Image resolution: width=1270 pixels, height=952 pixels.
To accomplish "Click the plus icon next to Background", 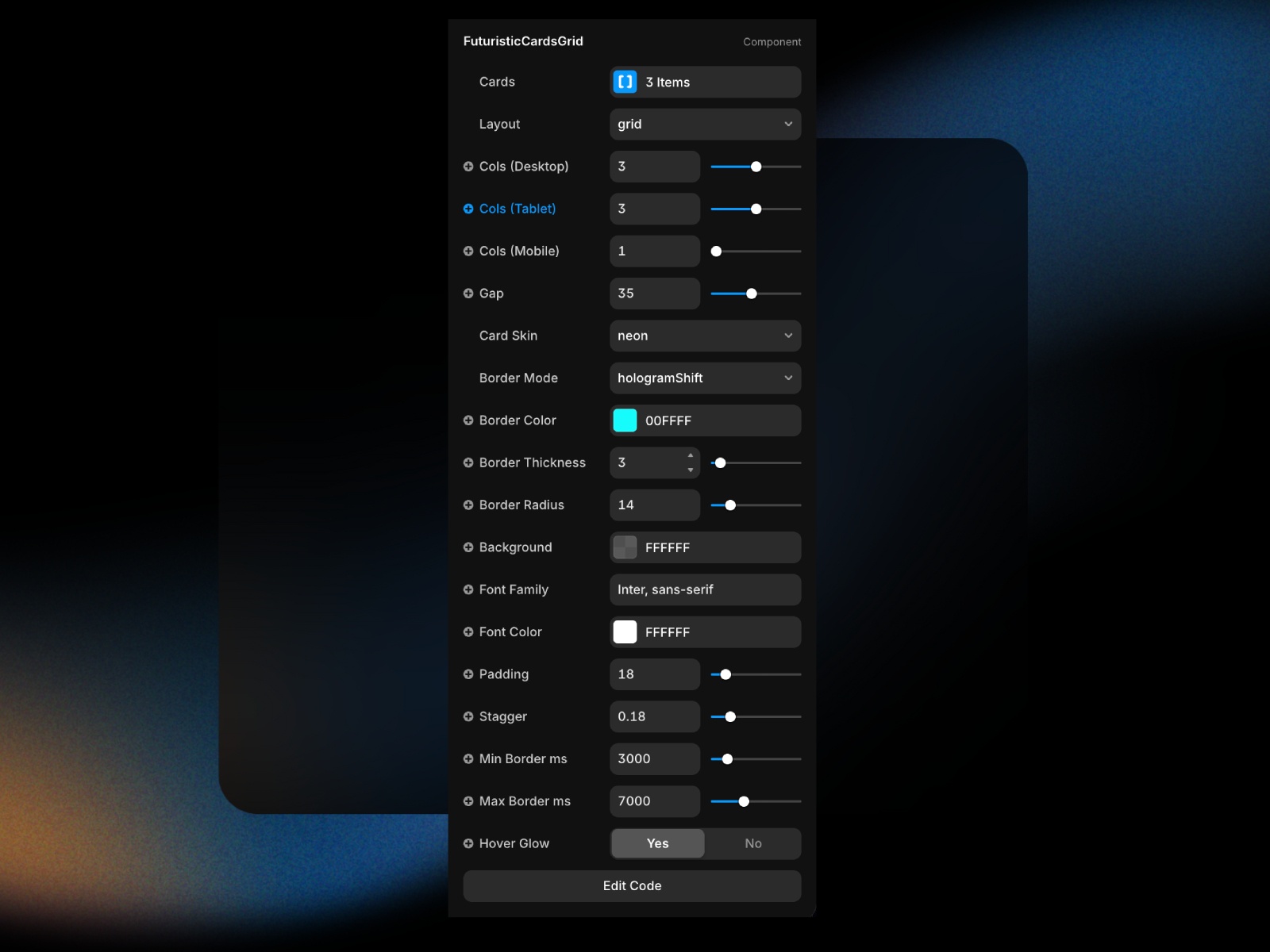I will click(x=468, y=547).
